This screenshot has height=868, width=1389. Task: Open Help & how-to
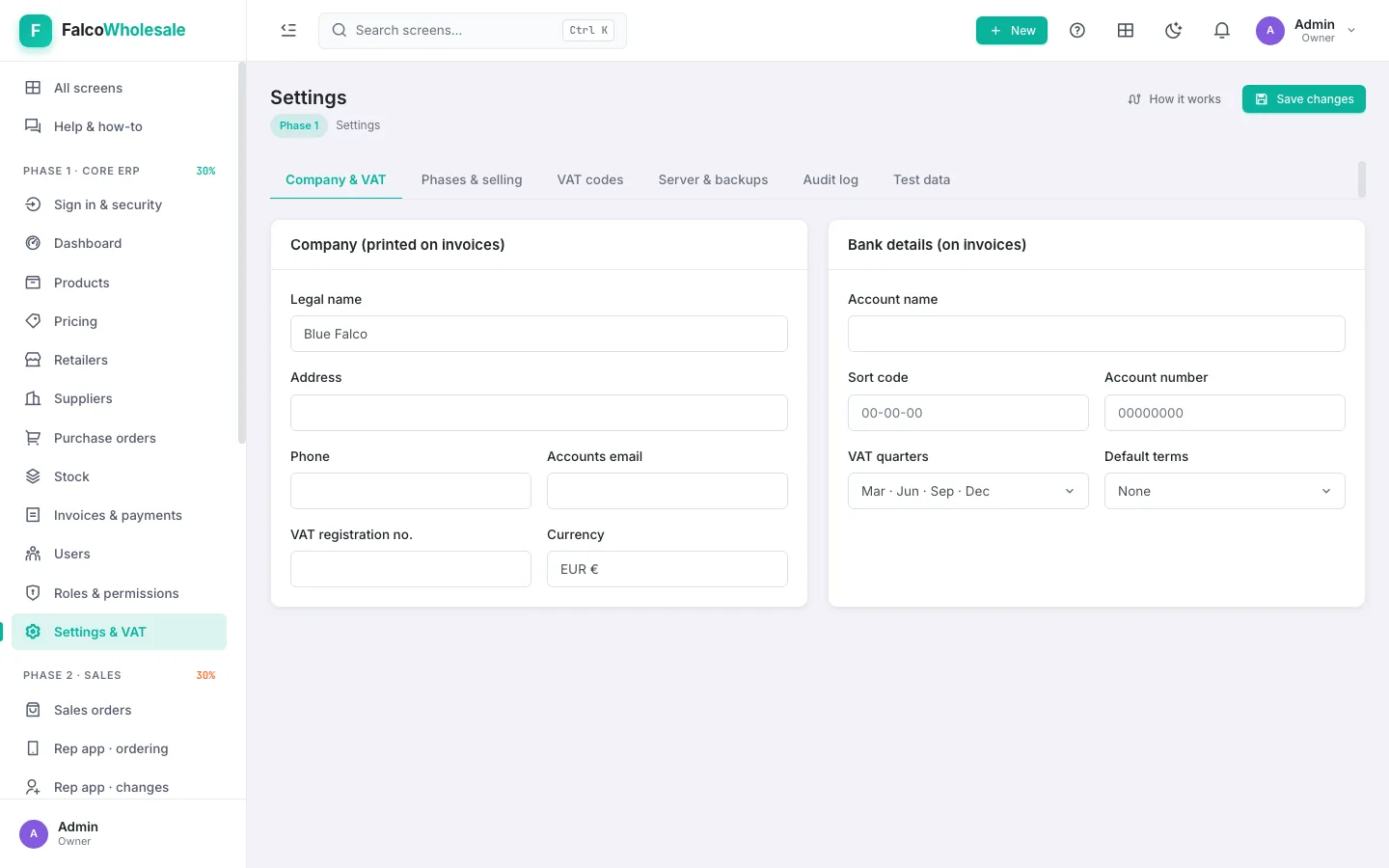pyautogui.click(x=119, y=126)
